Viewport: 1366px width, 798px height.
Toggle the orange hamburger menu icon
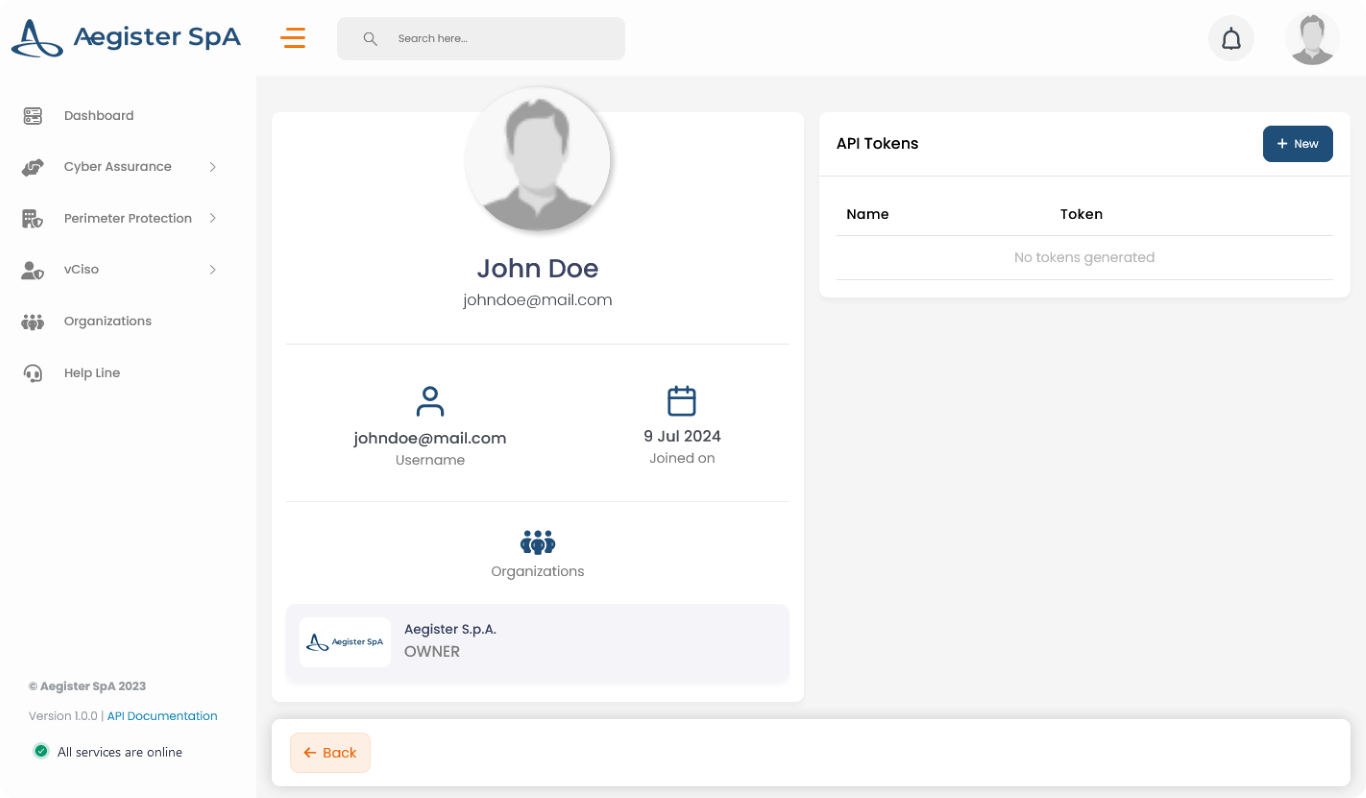(293, 38)
